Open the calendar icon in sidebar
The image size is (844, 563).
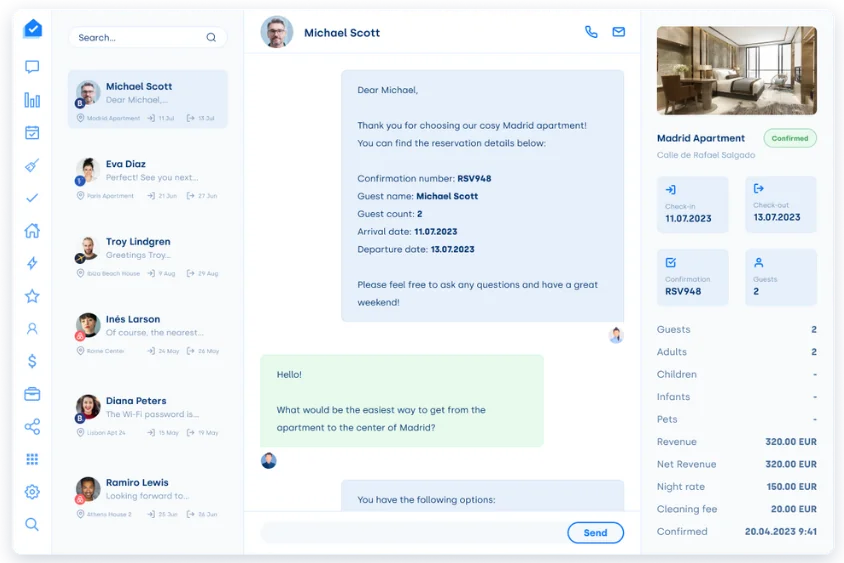[32, 132]
